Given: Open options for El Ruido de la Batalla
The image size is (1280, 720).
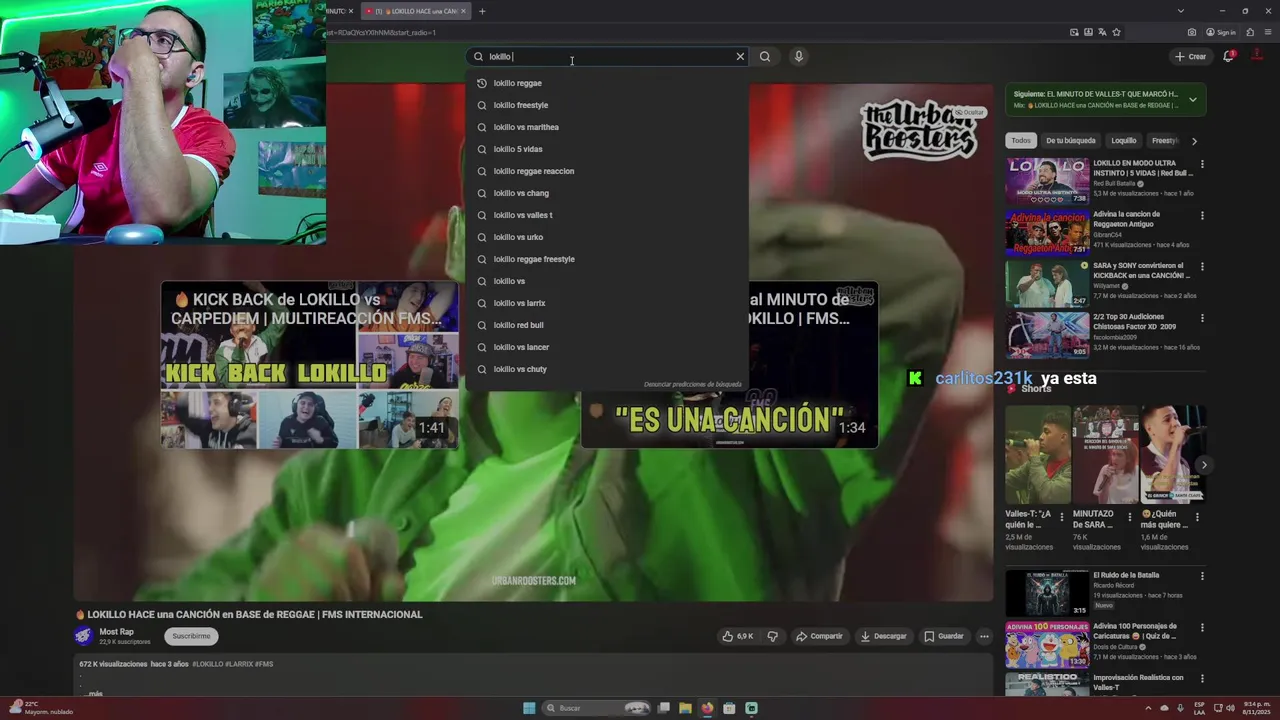Looking at the screenshot, I should tap(1202, 576).
